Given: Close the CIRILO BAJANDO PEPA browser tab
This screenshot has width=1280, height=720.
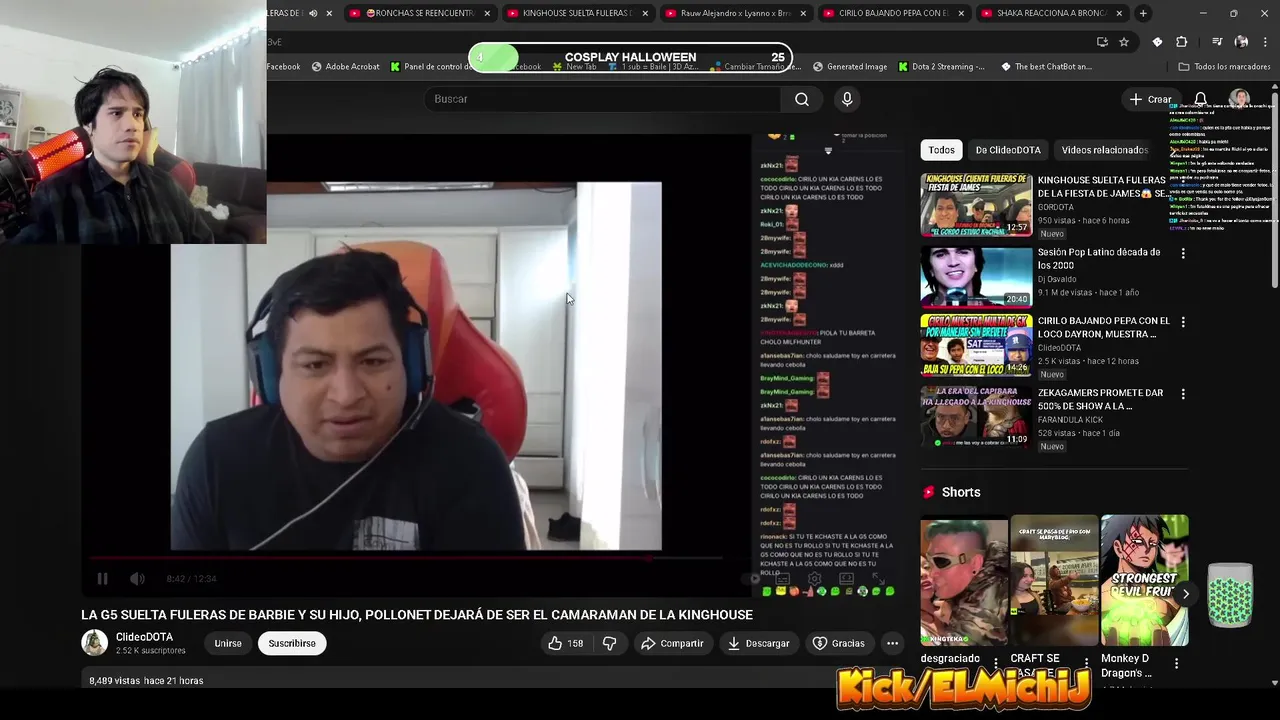Looking at the screenshot, I should (960, 13).
